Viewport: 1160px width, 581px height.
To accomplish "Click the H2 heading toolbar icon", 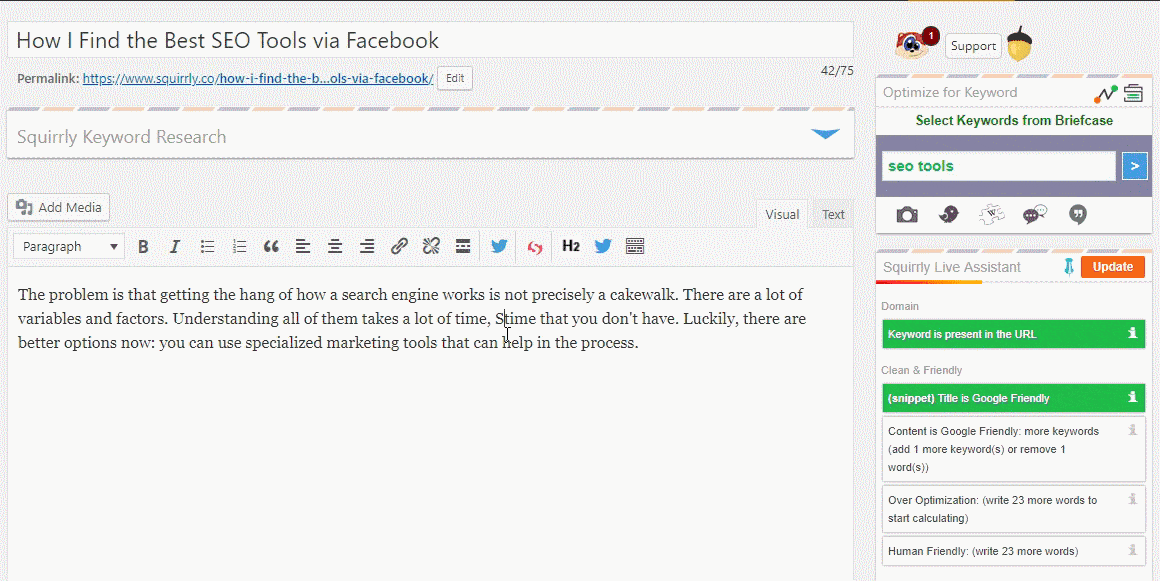I will pos(570,246).
